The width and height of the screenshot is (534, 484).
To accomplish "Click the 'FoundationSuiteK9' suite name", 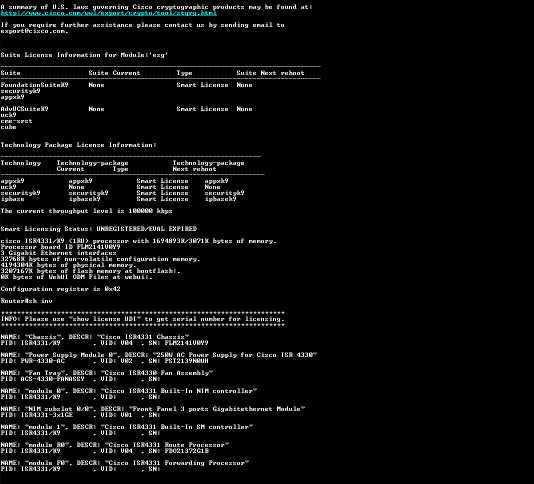I will (34, 85).
